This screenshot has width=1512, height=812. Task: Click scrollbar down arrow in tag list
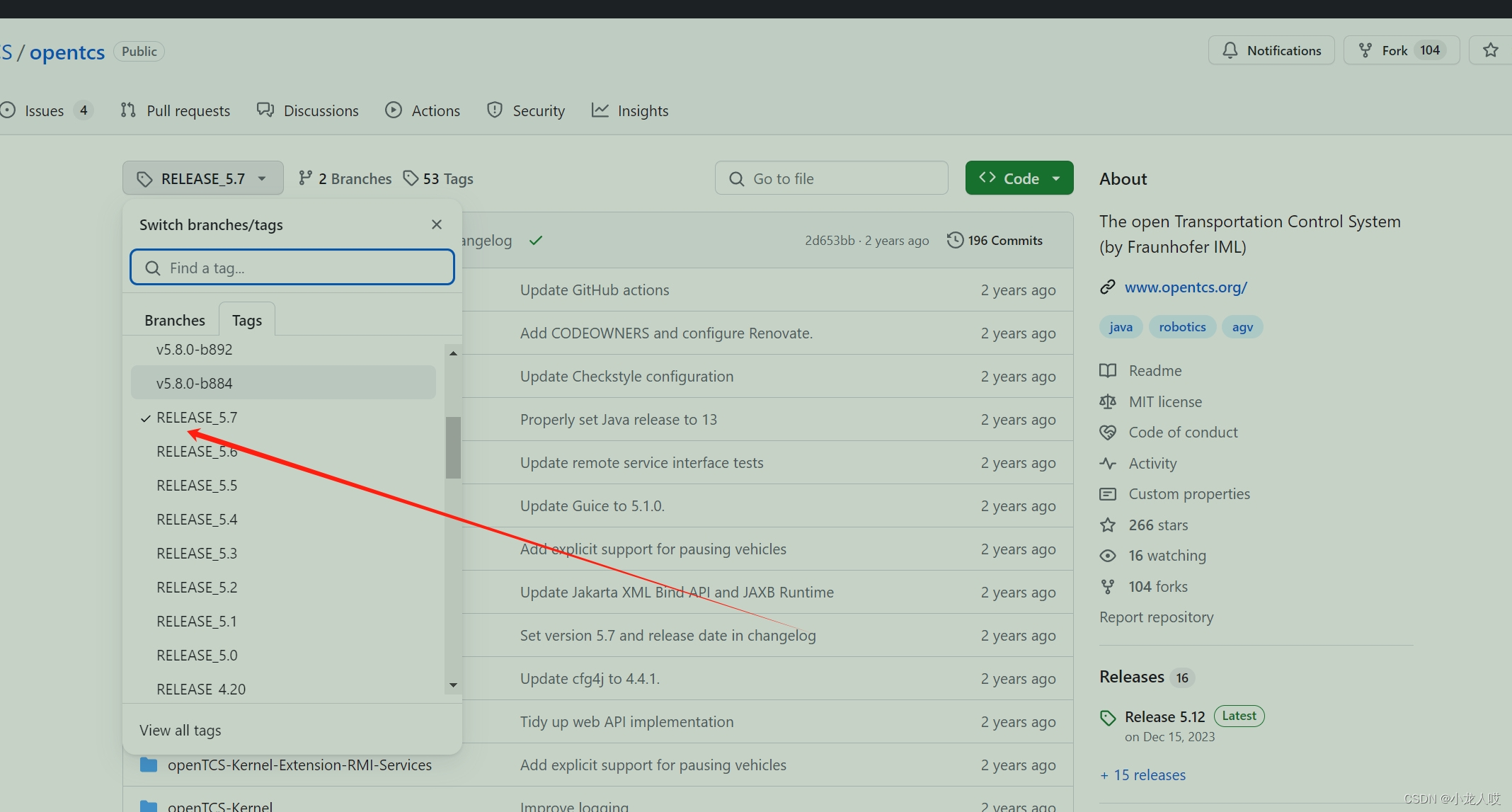click(453, 685)
